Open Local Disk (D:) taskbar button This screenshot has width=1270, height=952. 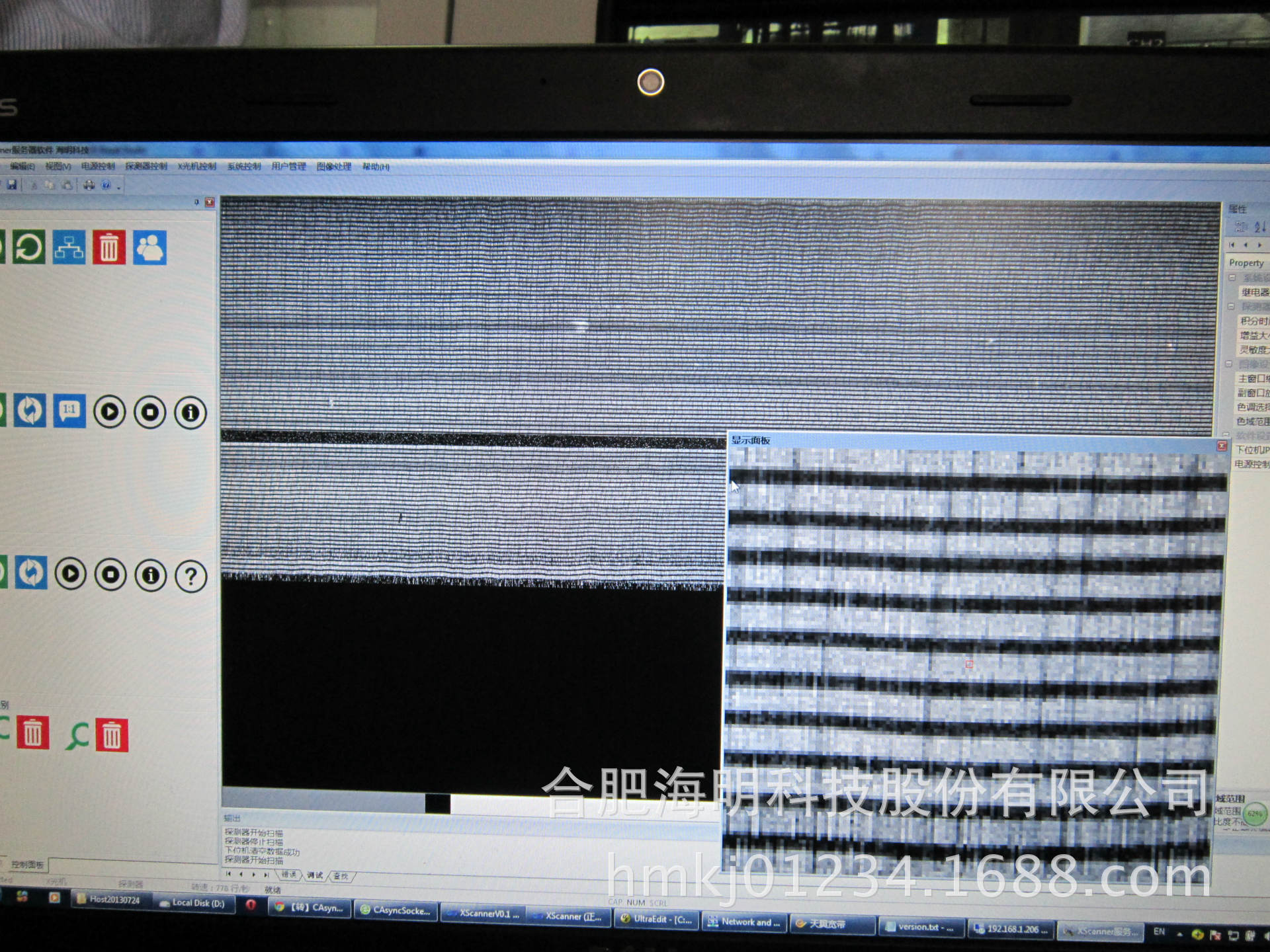click(x=193, y=903)
